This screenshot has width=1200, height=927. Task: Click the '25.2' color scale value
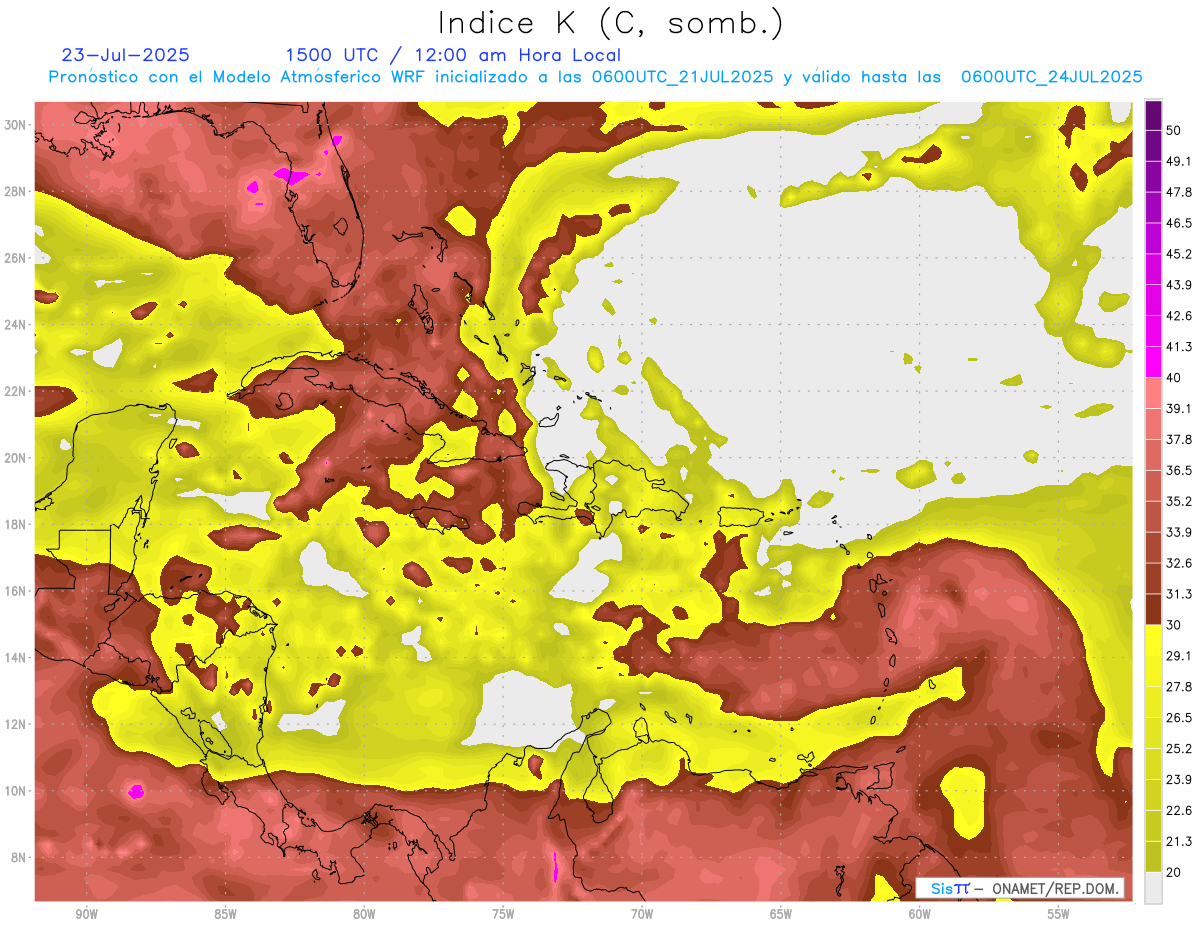(1178, 749)
